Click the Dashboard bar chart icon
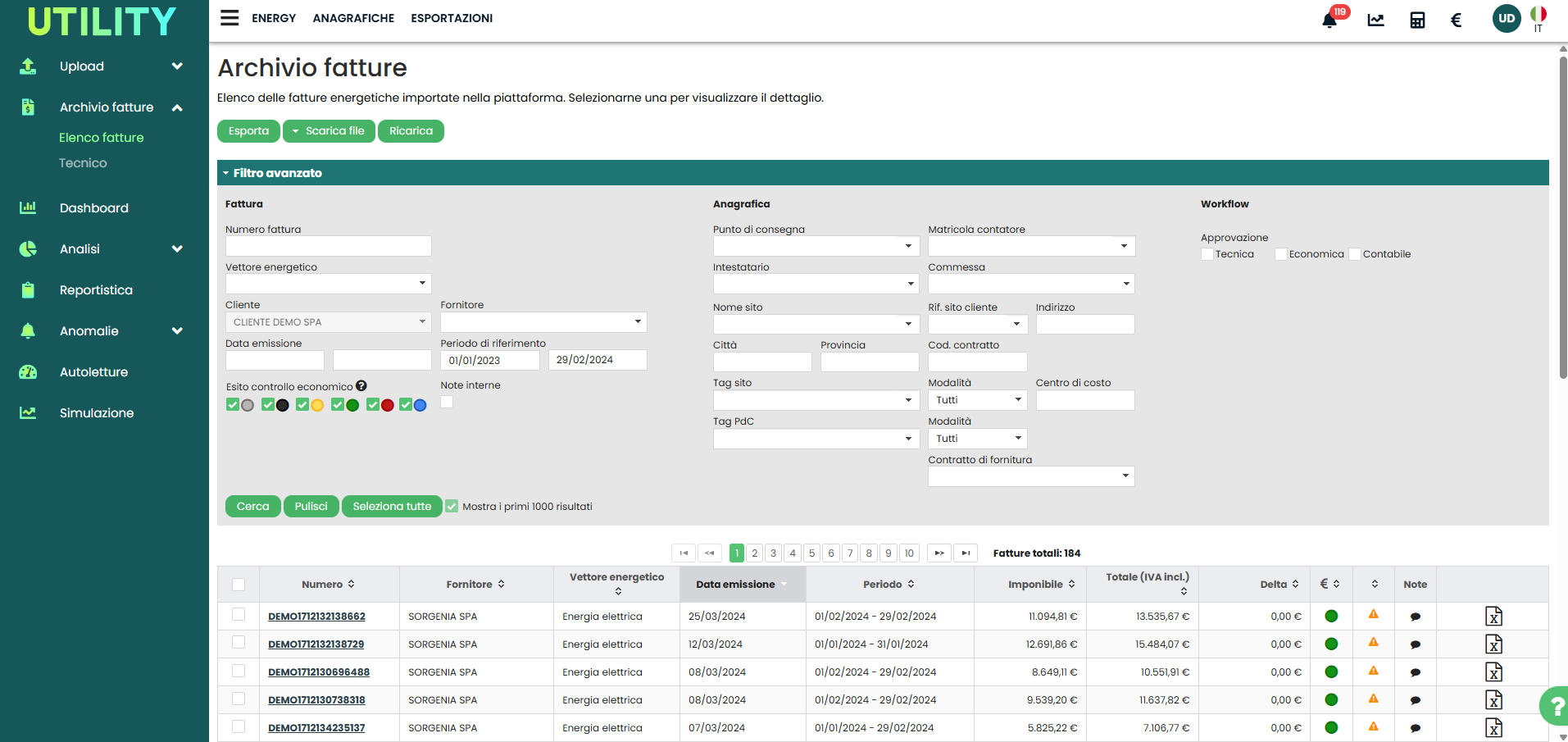 (28, 207)
